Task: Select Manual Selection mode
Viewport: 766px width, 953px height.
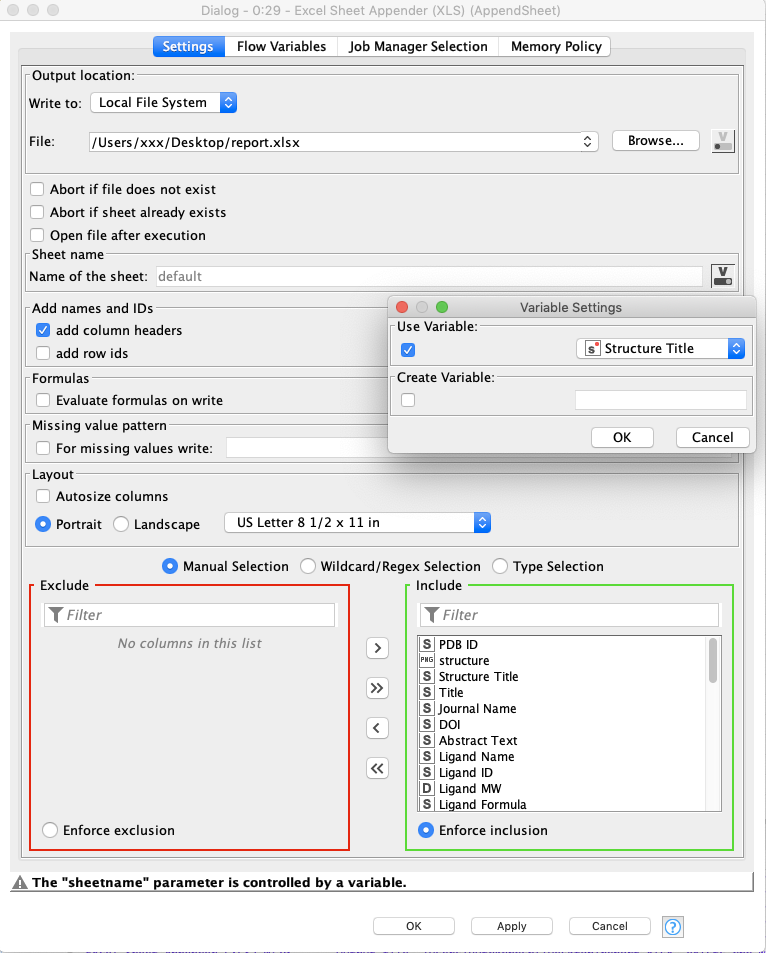Action: click(x=170, y=566)
